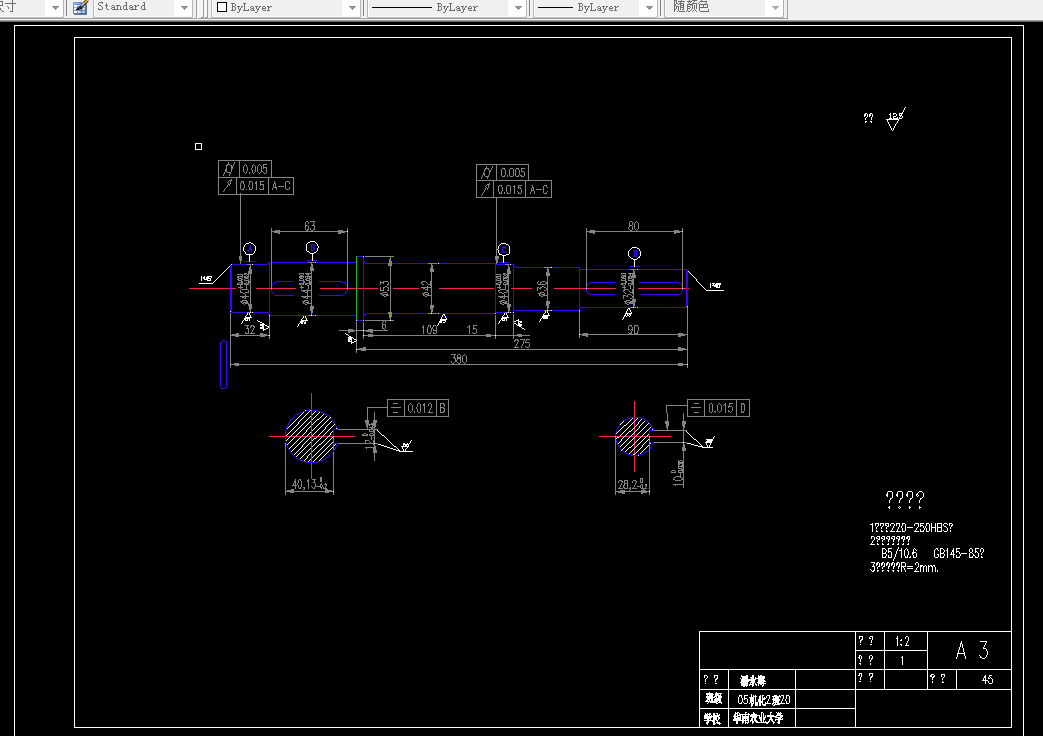Image resolution: width=1043 pixels, height=736 pixels.
Task: Select the note ending in R=2mm
Action: [x=905, y=568]
